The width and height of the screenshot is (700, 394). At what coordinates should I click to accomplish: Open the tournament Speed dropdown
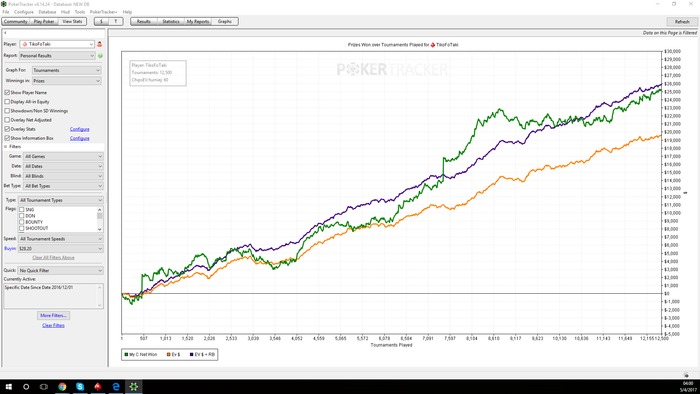pyautogui.click(x=61, y=239)
